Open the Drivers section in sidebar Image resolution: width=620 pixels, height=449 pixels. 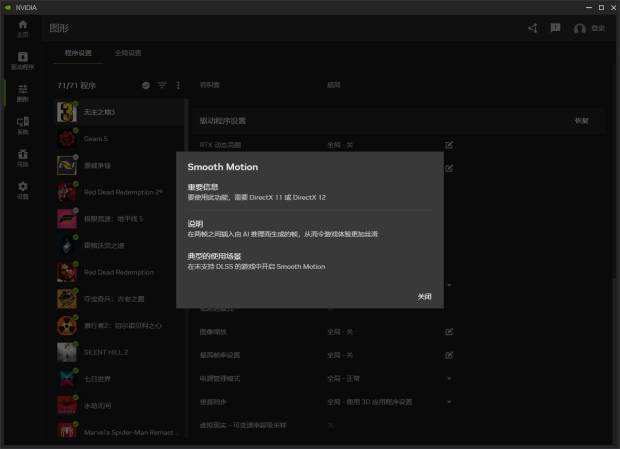[x=23, y=60]
